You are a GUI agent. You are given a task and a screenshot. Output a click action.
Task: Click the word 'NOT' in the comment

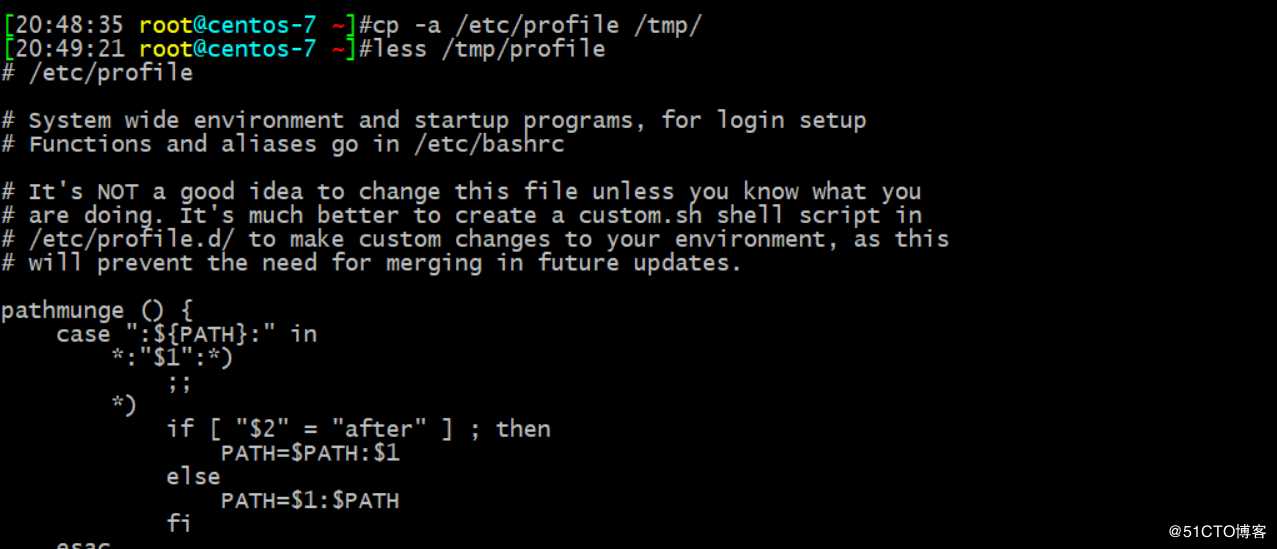coord(117,191)
